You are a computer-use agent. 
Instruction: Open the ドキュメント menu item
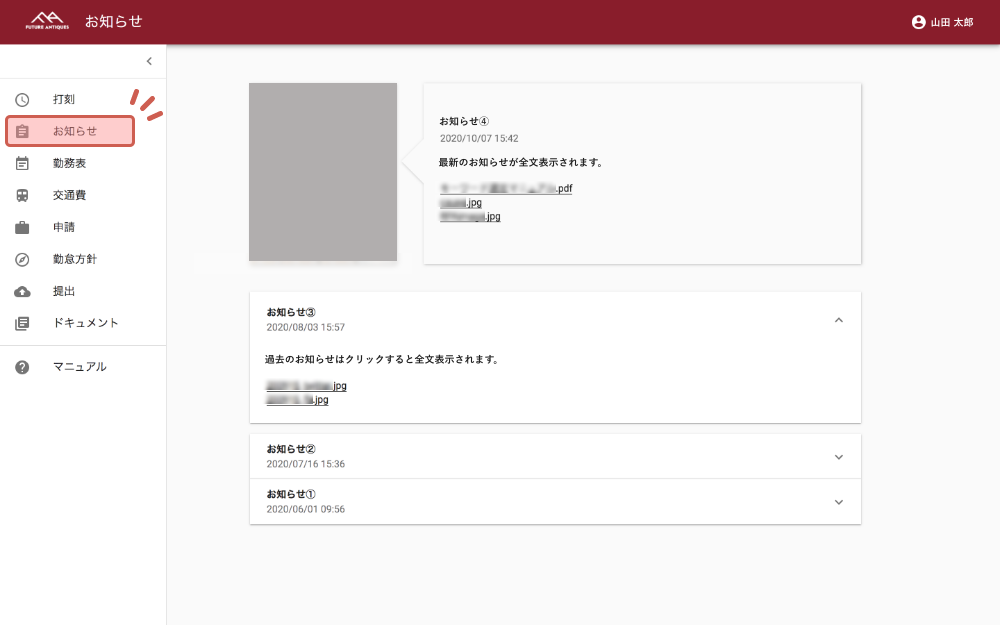point(85,323)
